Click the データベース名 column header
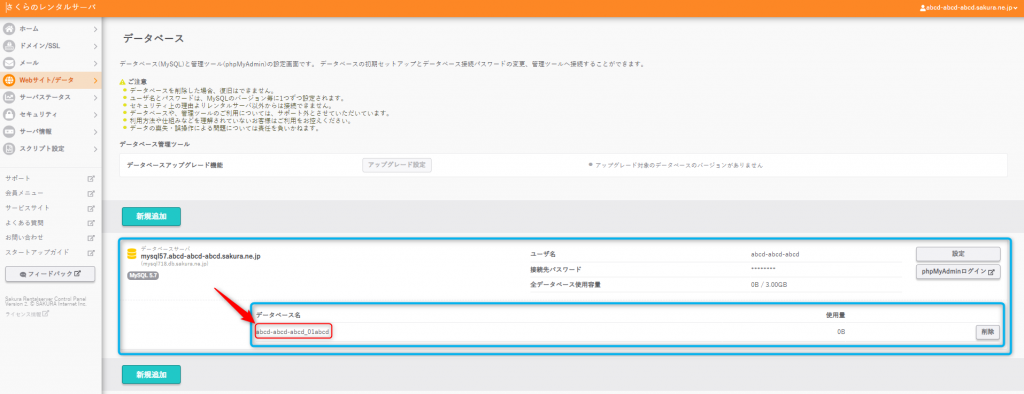Screen dimensions: 1024x394 pos(278,315)
